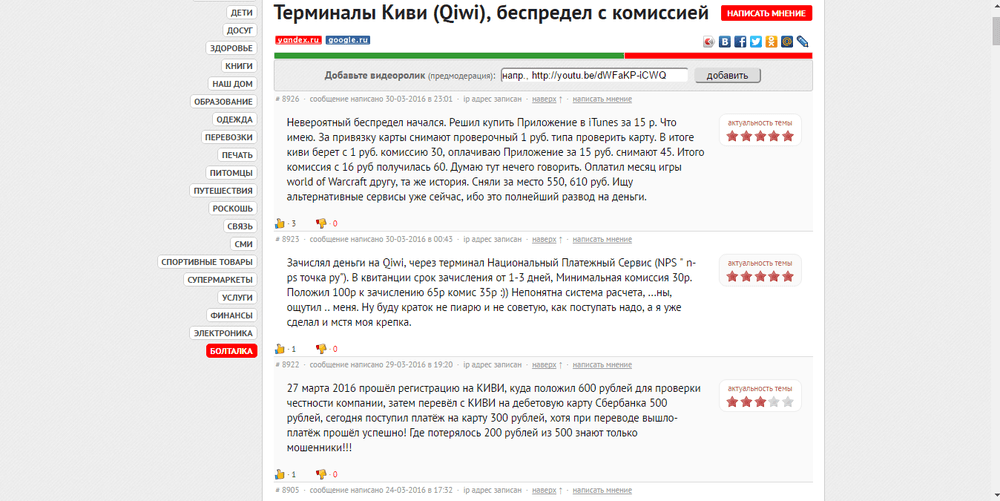
Task: Thumbs down review #8923 about NPS terminal
Action: [321, 349]
